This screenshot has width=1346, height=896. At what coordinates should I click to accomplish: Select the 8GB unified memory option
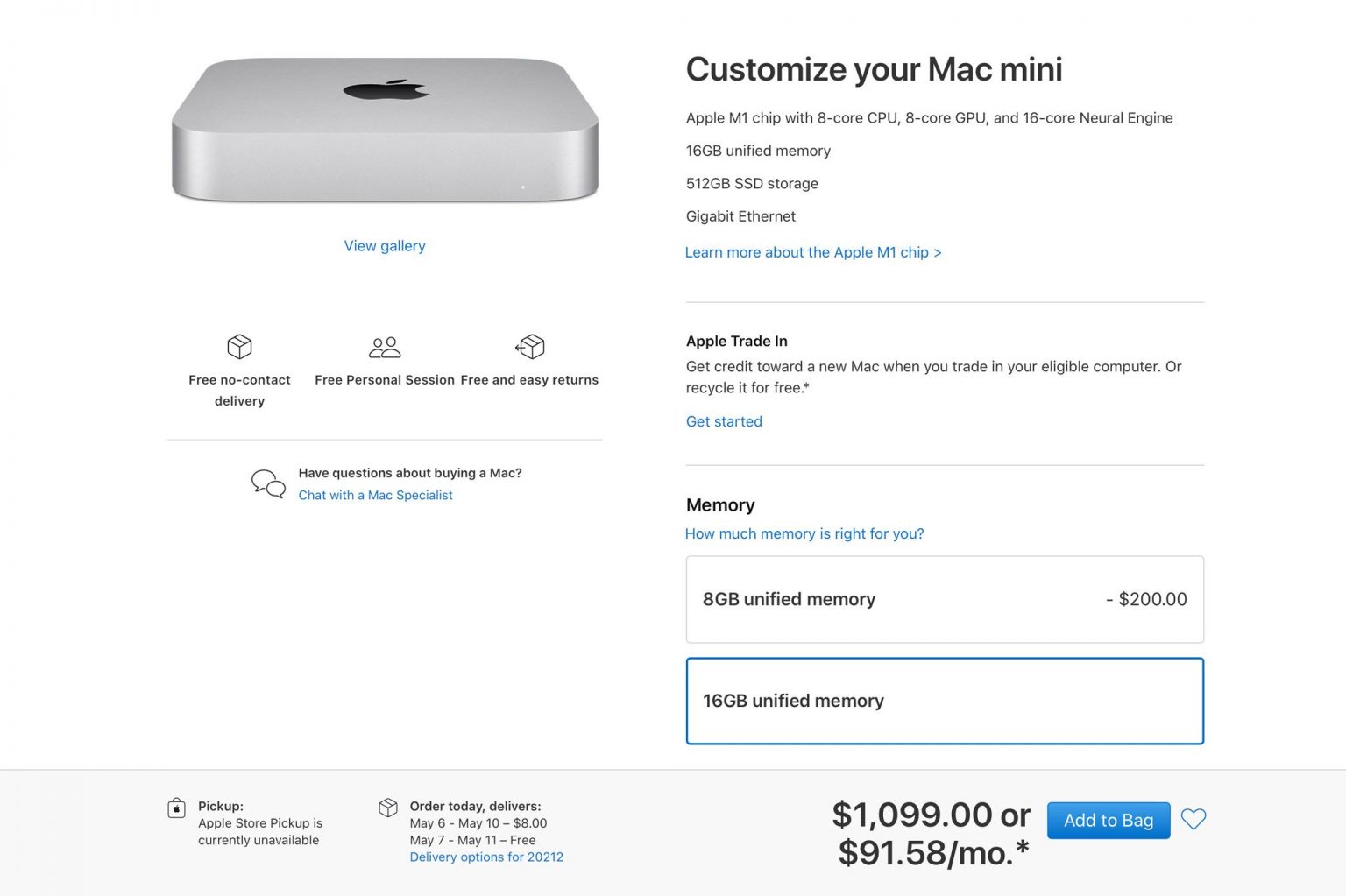point(945,599)
